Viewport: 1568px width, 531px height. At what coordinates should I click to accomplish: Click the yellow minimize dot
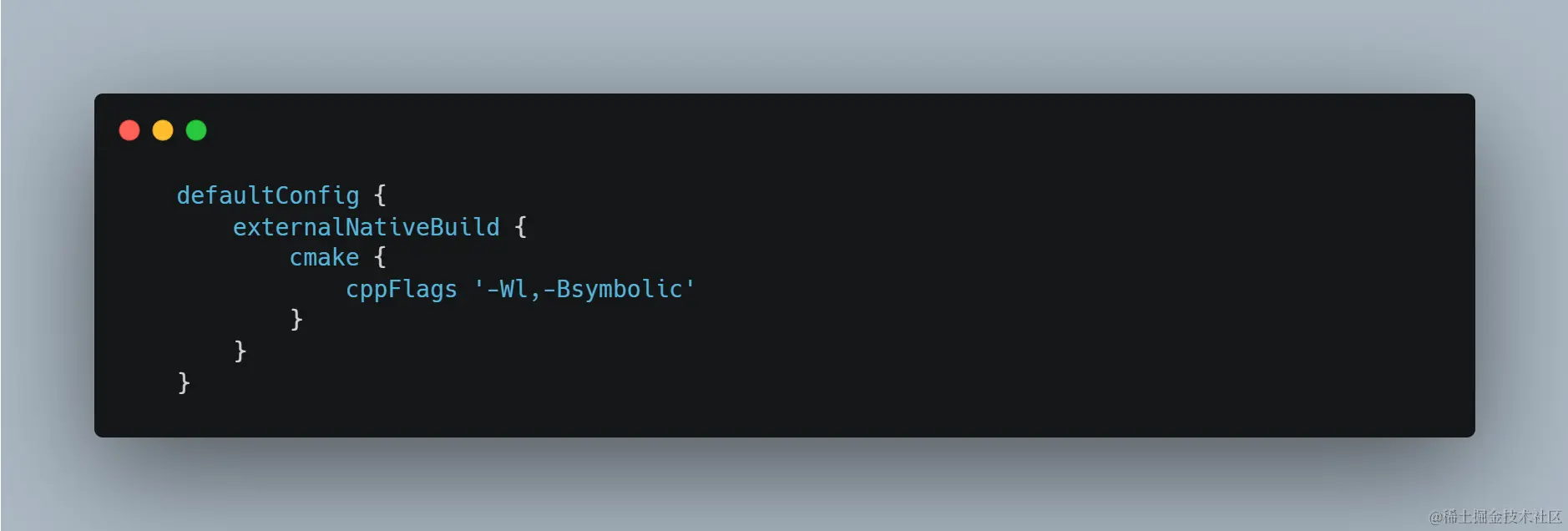coord(163,130)
